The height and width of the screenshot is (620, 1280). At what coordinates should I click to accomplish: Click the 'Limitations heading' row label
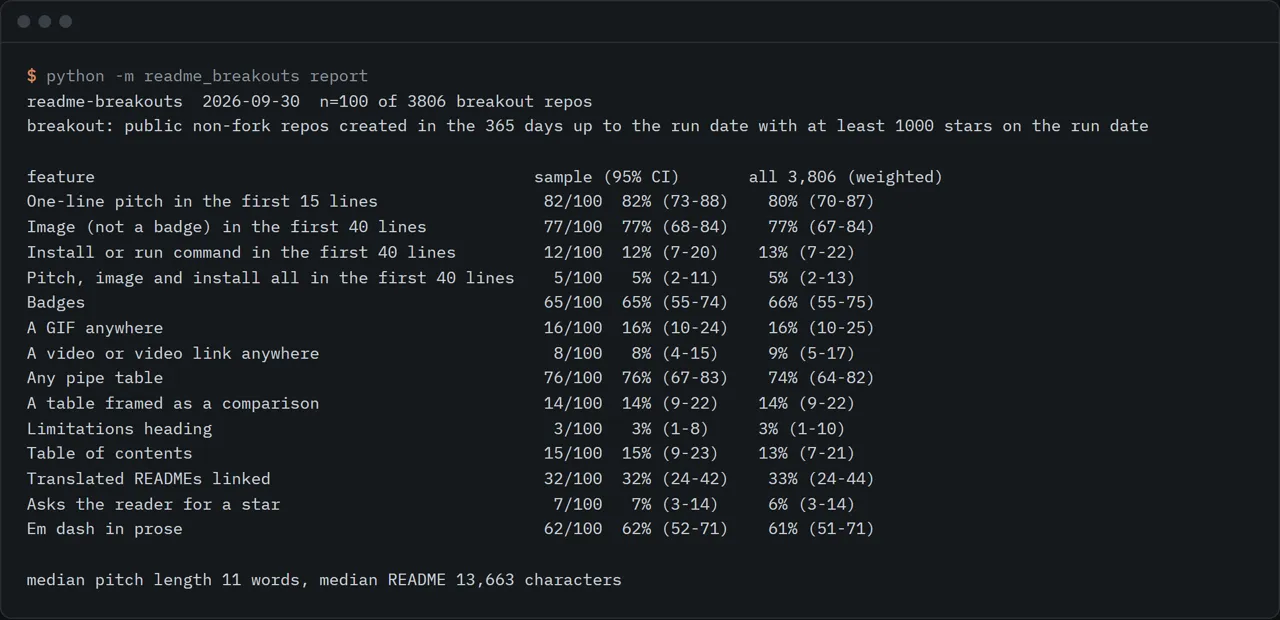click(x=119, y=429)
